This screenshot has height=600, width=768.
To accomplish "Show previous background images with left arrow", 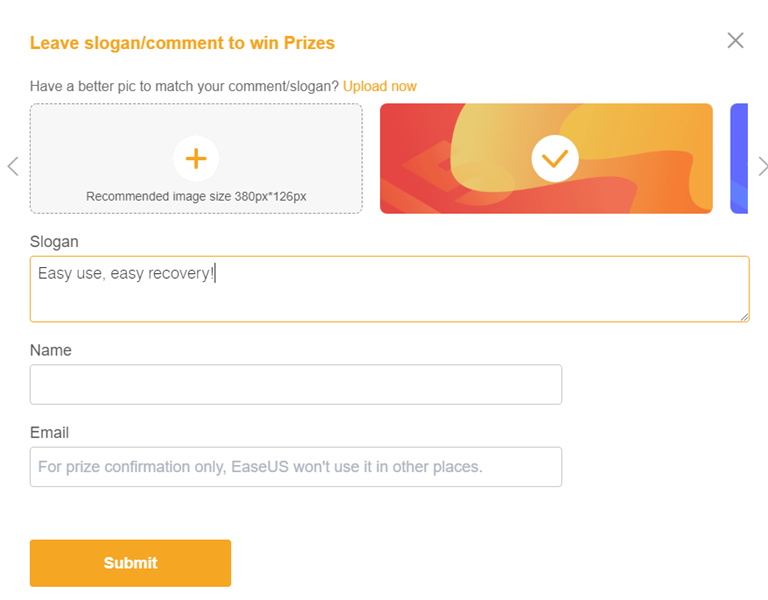I will click(x=13, y=166).
